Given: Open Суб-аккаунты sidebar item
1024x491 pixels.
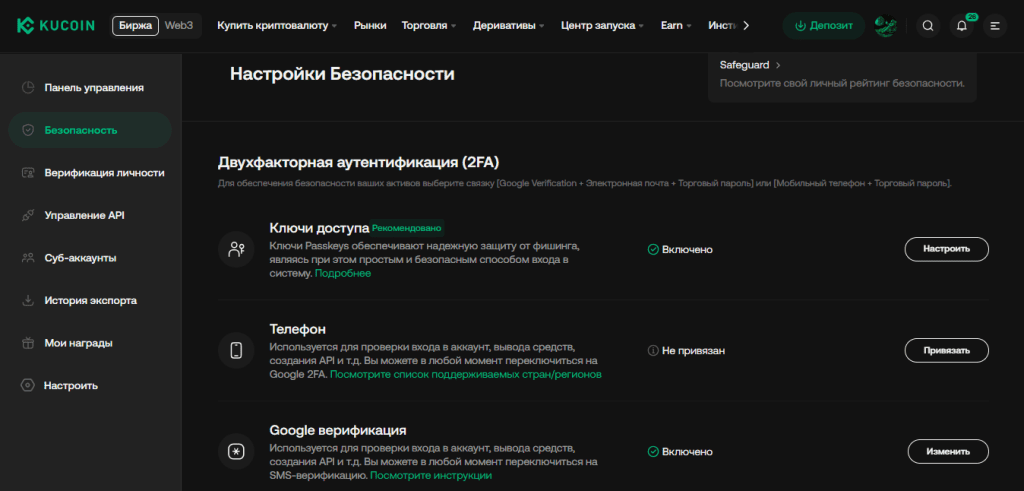Looking at the screenshot, I should (90, 258).
